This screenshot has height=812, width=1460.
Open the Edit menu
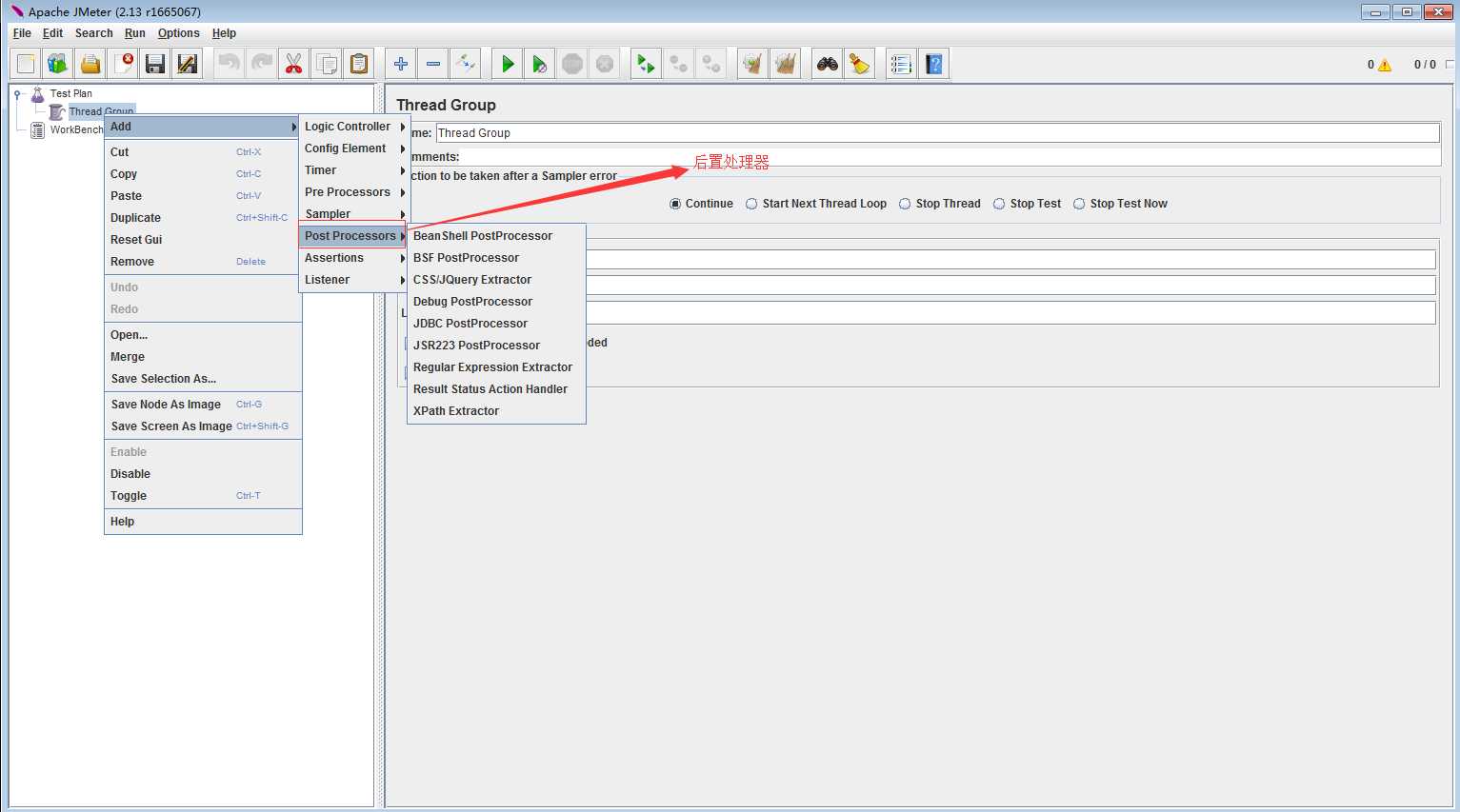coord(52,33)
